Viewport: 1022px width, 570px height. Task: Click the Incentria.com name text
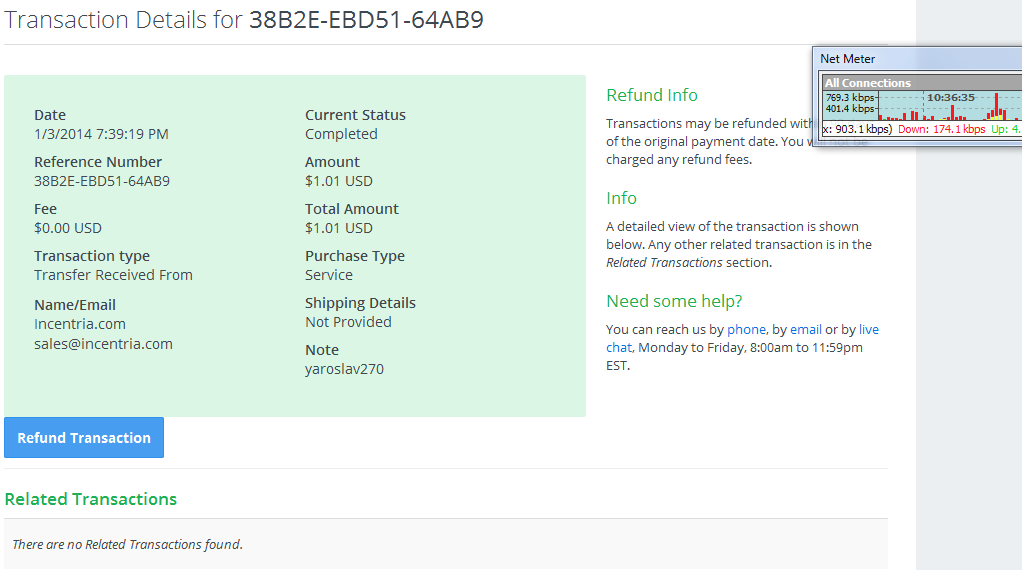[80, 324]
